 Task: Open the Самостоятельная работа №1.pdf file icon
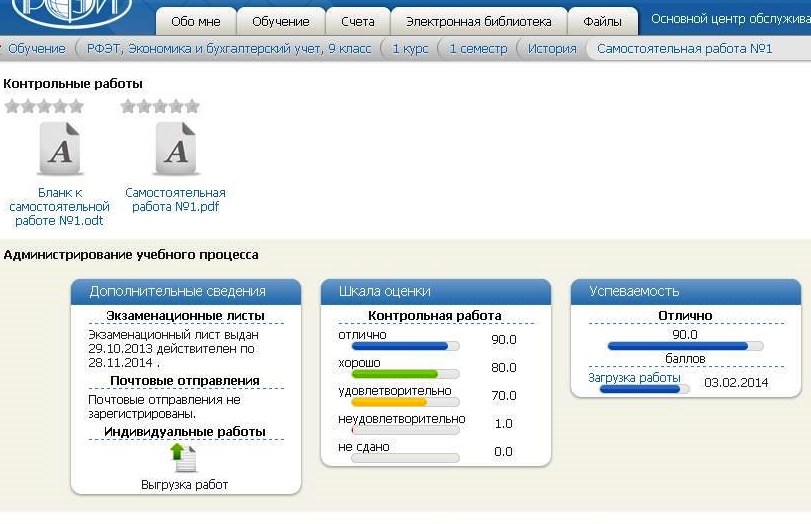(176, 150)
